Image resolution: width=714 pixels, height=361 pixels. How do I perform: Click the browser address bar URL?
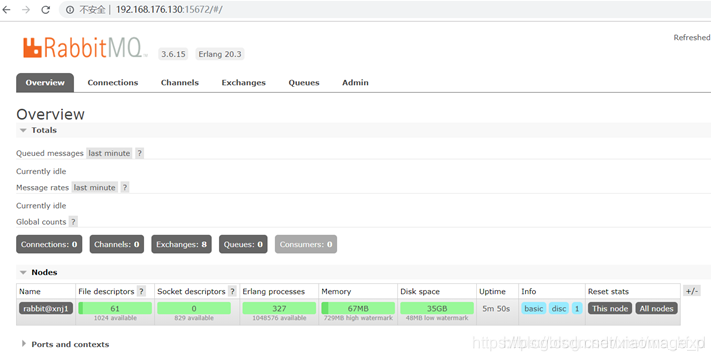point(169,10)
